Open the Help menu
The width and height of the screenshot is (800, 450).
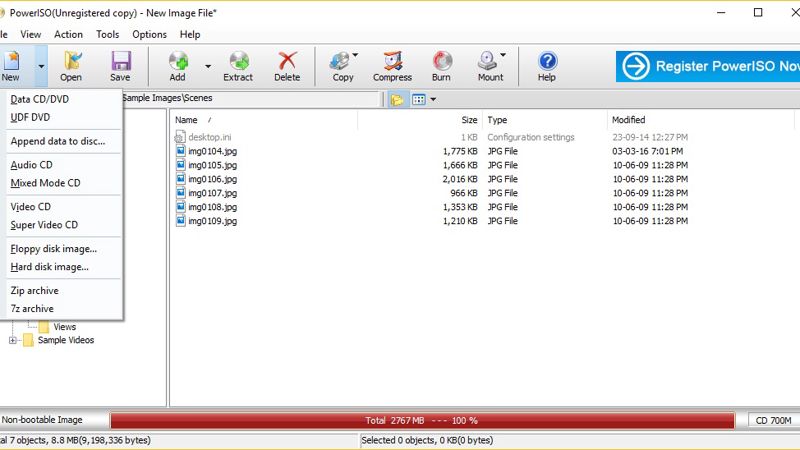coord(190,34)
